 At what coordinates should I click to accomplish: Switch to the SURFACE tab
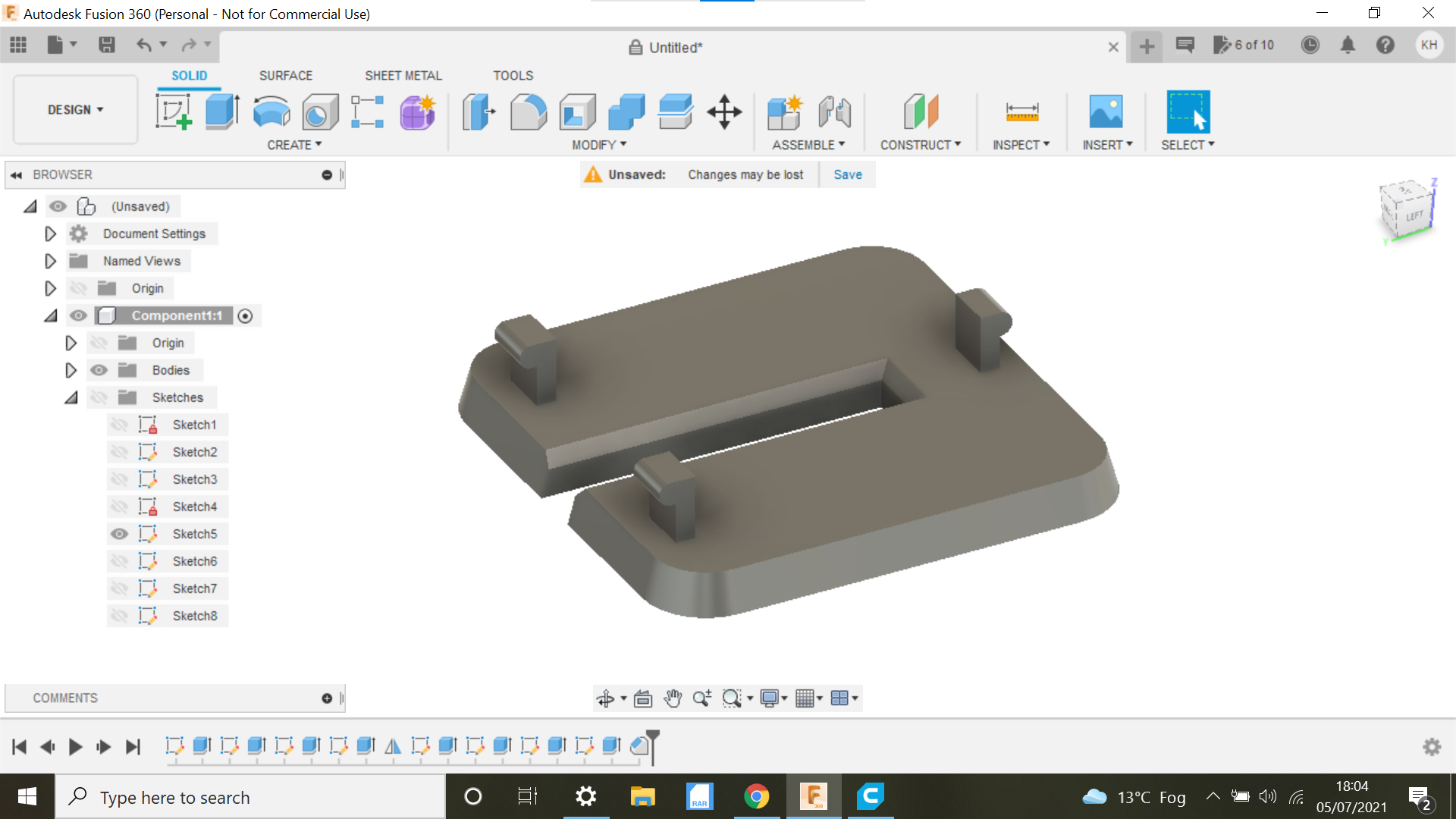(x=286, y=76)
